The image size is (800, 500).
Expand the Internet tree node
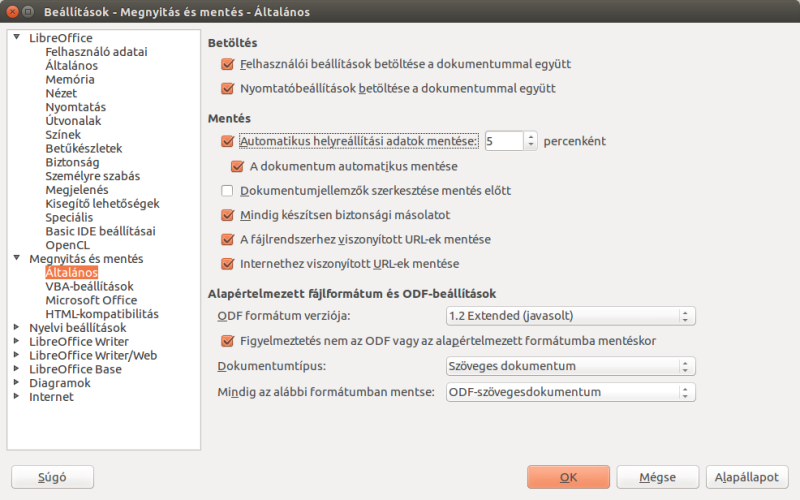pyautogui.click(x=17, y=396)
